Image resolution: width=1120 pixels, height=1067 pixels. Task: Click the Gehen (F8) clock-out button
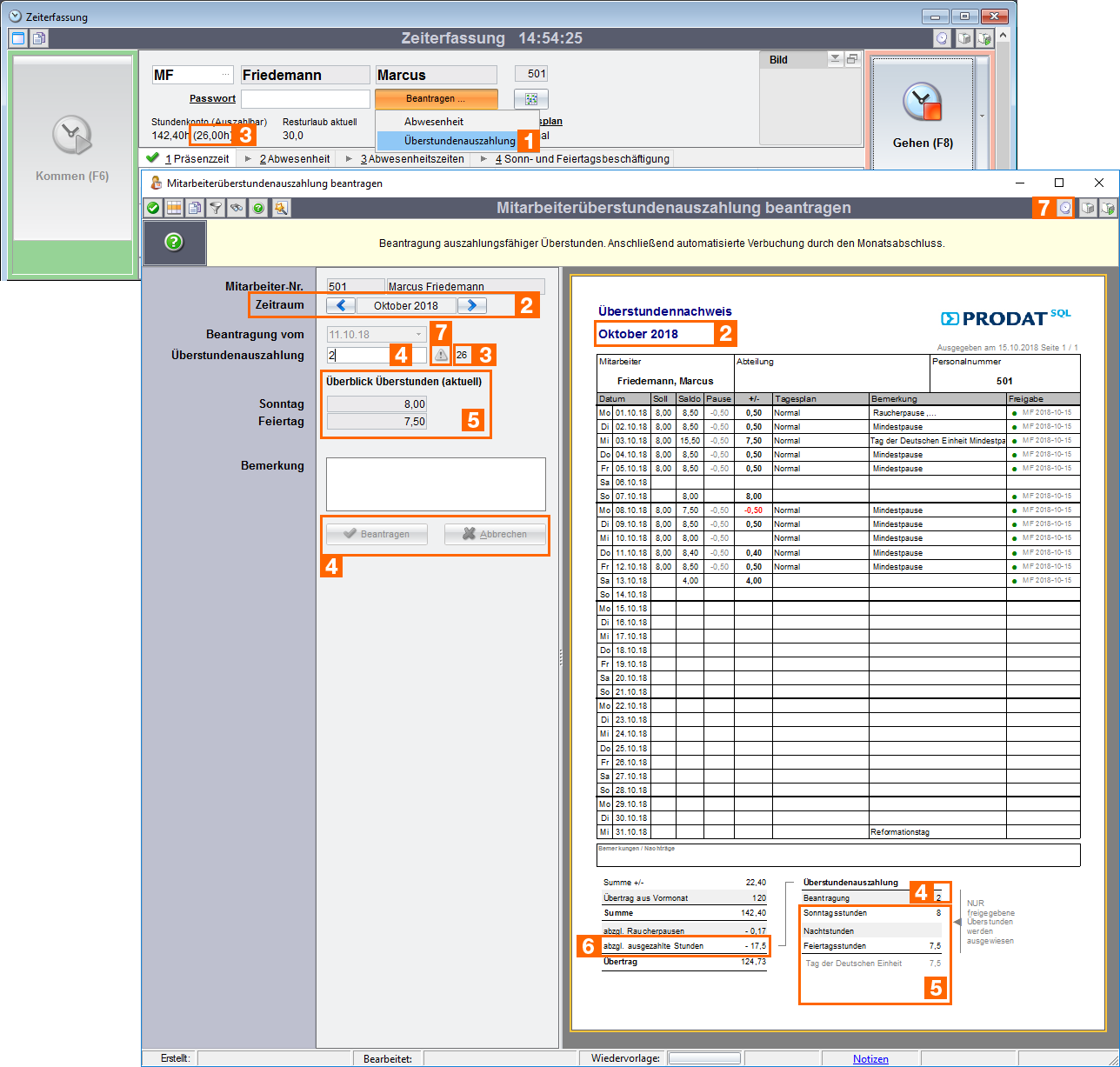coord(923,116)
